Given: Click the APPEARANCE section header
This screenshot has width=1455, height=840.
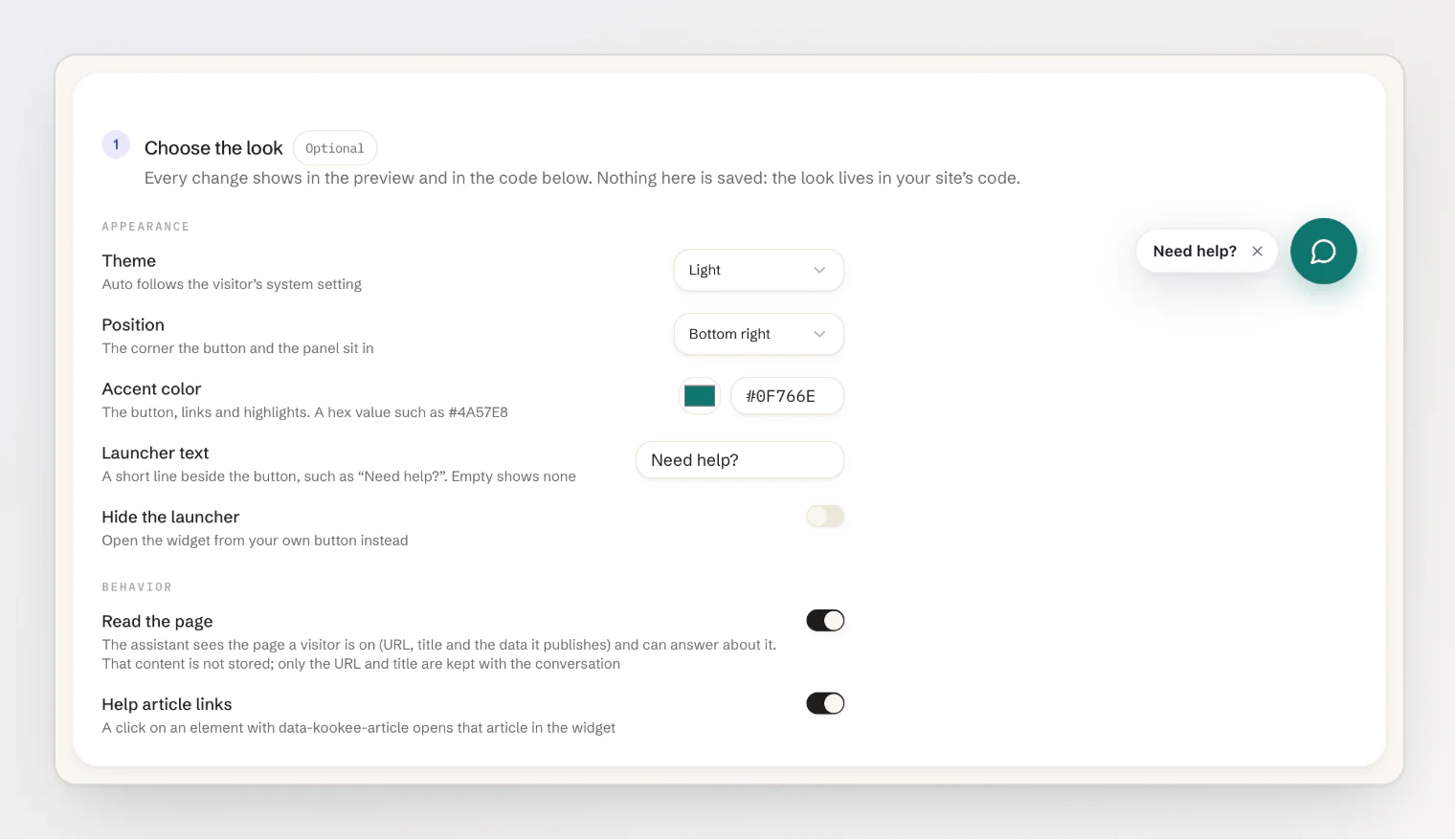Looking at the screenshot, I should tap(145, 227).
